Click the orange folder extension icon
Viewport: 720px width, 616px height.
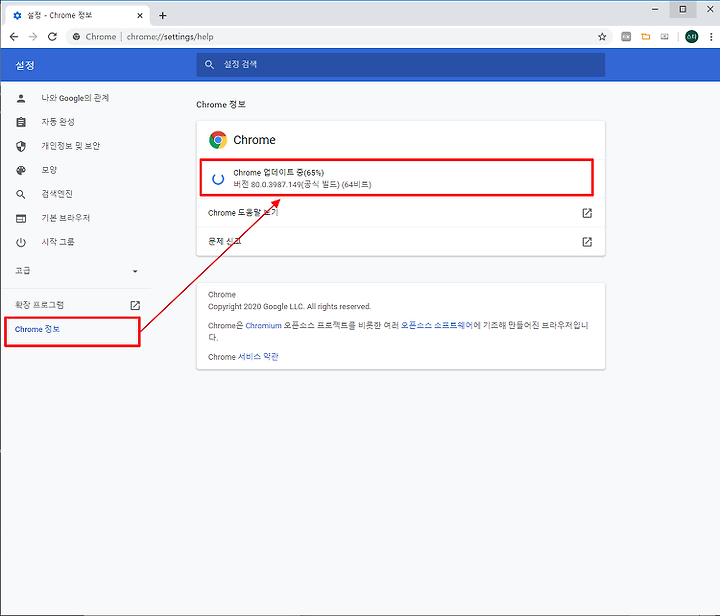(x=646, y=37)
